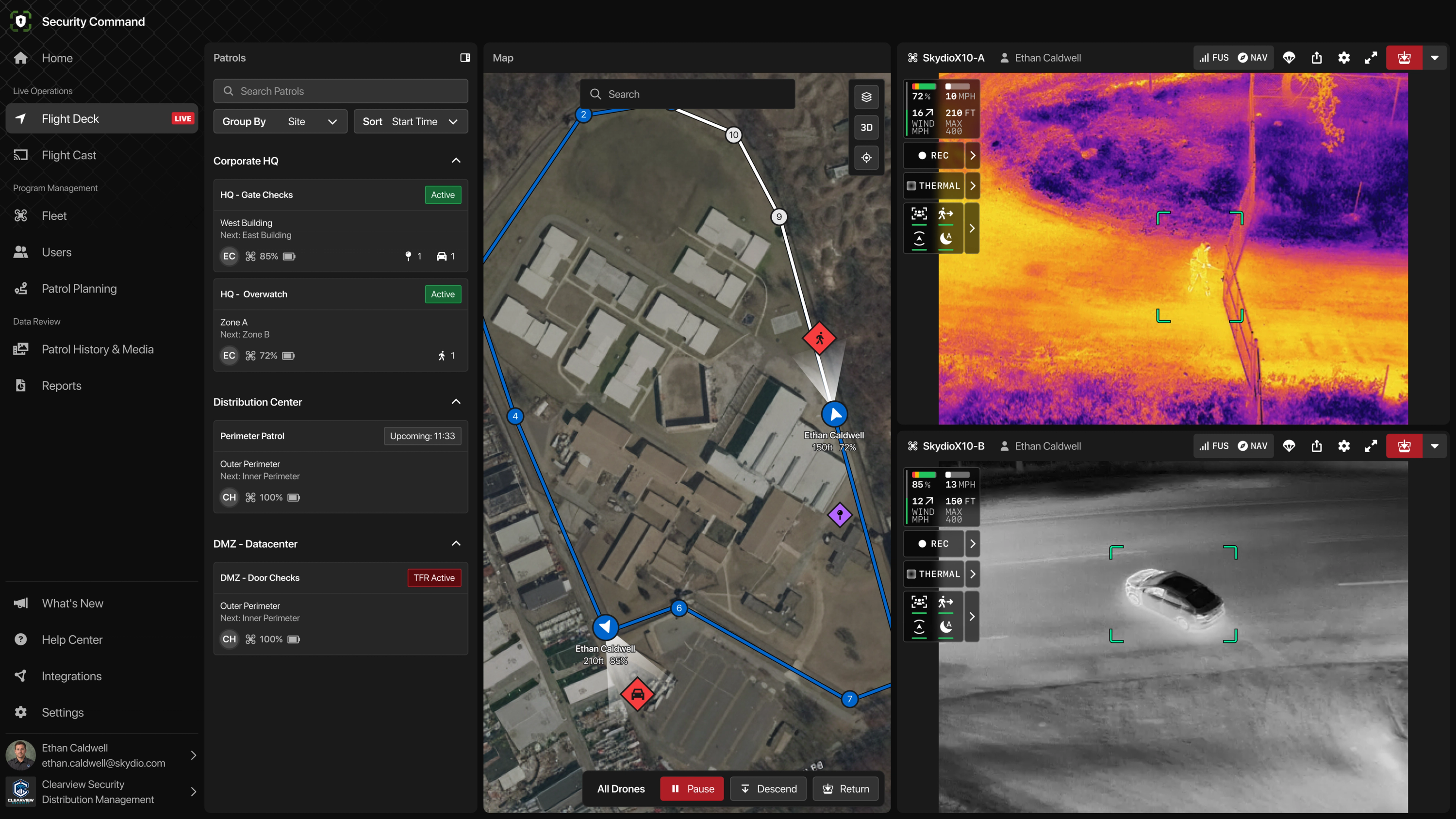Center map on current location
1456x819 pixels.
point(866,158)
